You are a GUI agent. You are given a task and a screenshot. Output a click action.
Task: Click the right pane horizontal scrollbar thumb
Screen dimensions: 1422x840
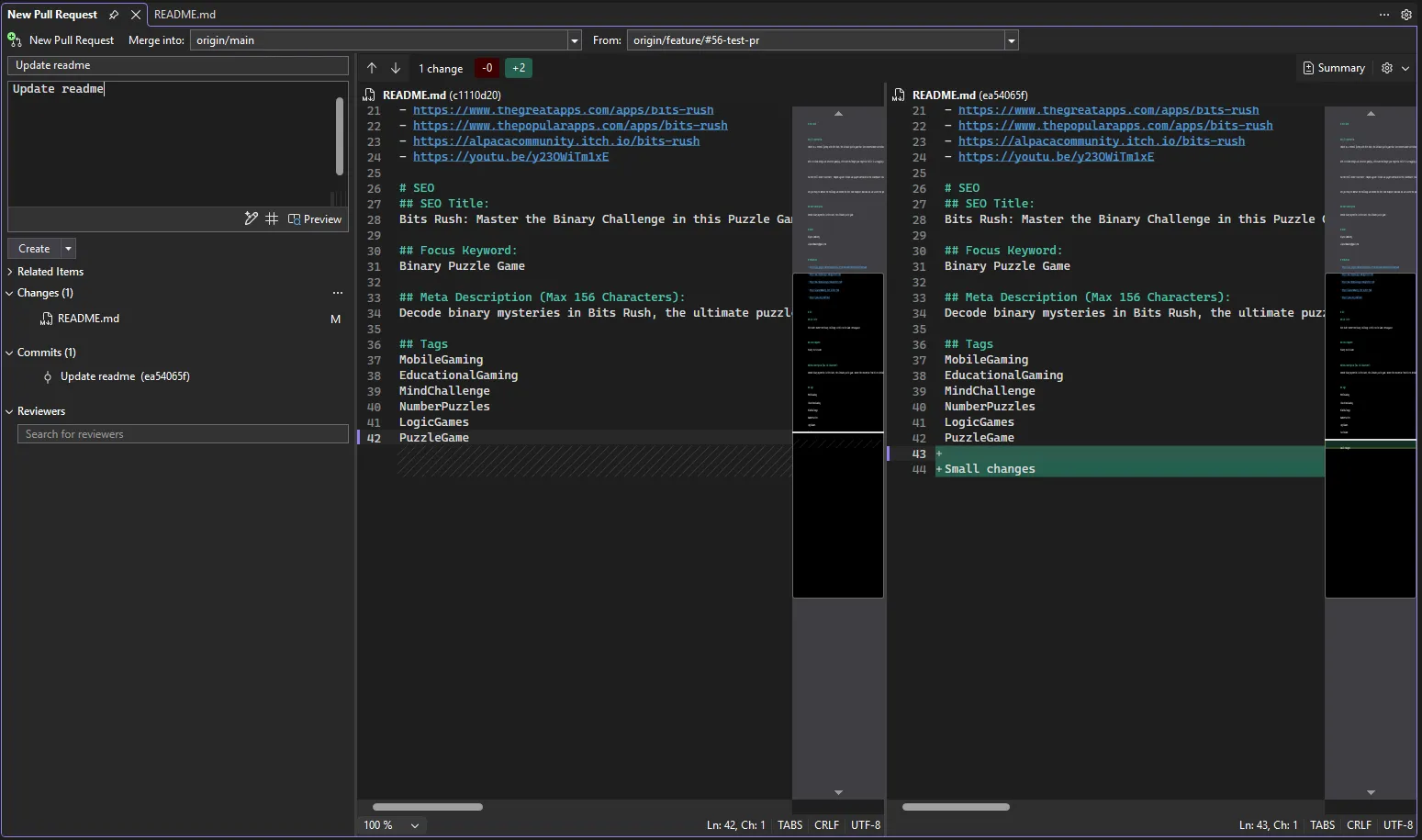pos(956,807)
